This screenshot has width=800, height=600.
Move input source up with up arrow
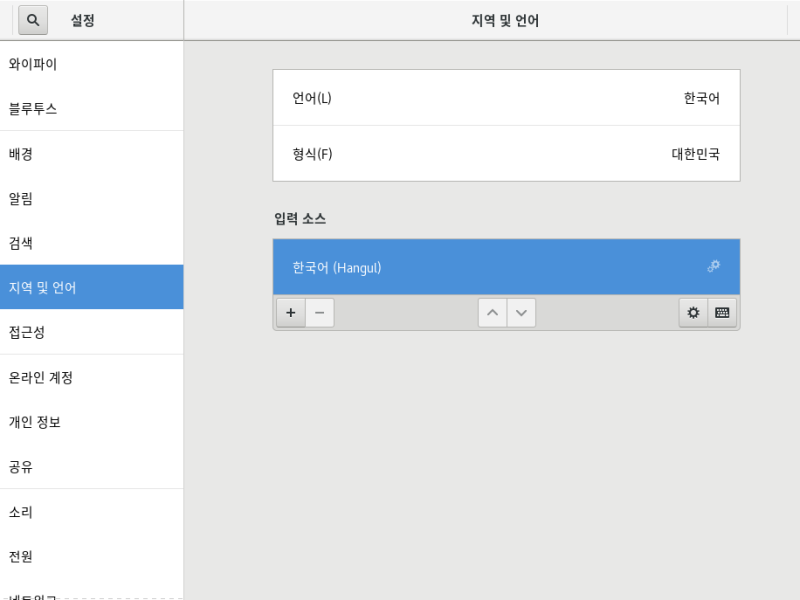pyautogui.click(x=492, y=313)
